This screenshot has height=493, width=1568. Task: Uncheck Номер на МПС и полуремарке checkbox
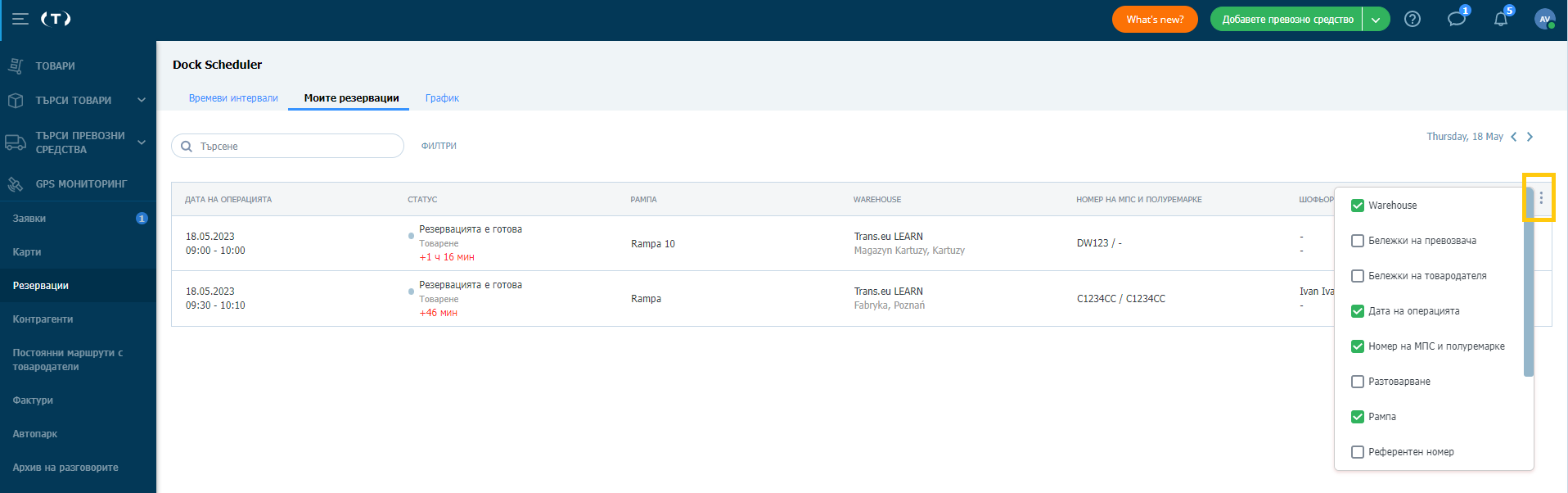pyautogui.click(x=1358, y=346)
